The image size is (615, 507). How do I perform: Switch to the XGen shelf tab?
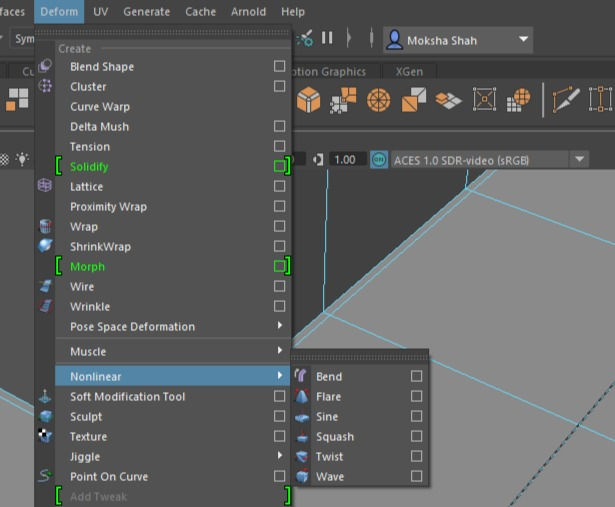[x=409, y=71]
